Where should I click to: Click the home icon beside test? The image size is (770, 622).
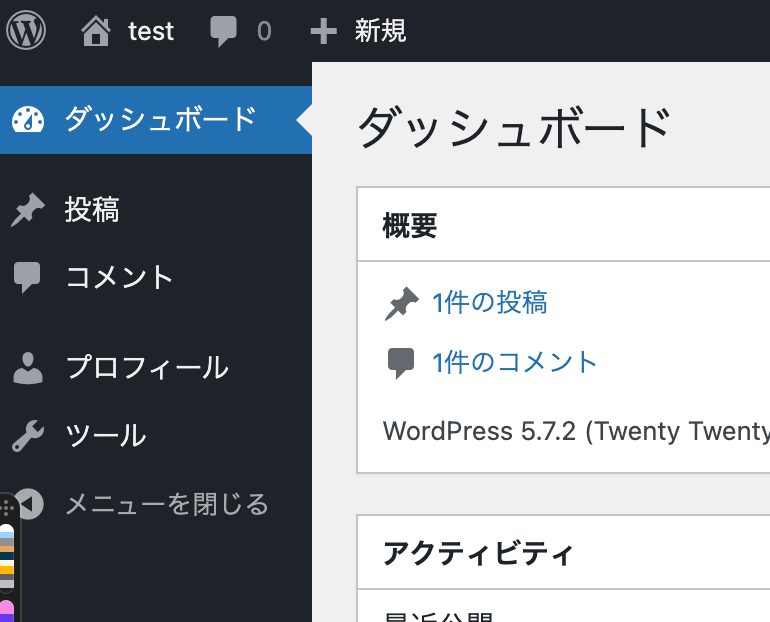(96, 30)
